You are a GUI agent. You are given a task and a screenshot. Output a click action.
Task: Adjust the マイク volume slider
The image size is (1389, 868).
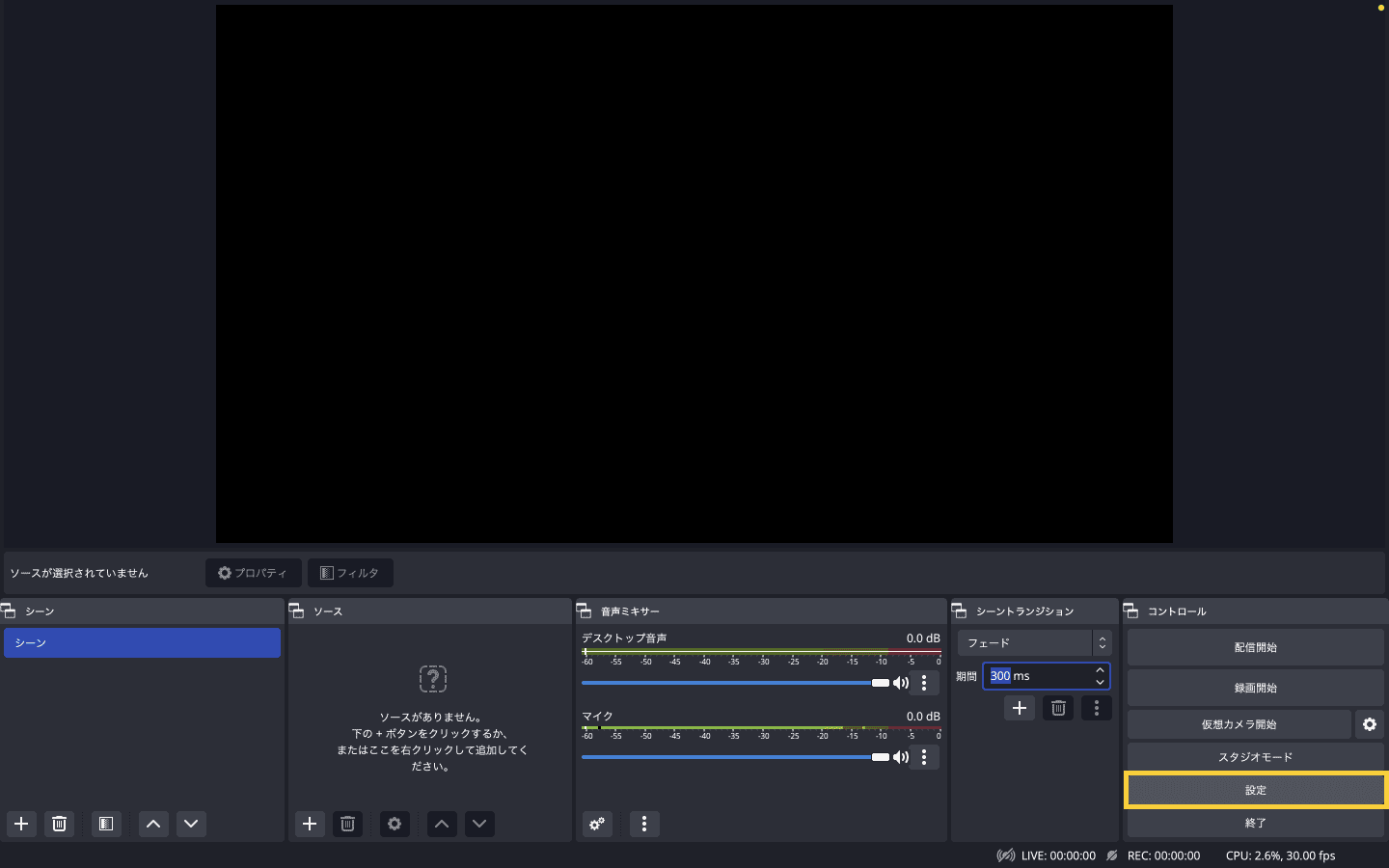[735, 757]
